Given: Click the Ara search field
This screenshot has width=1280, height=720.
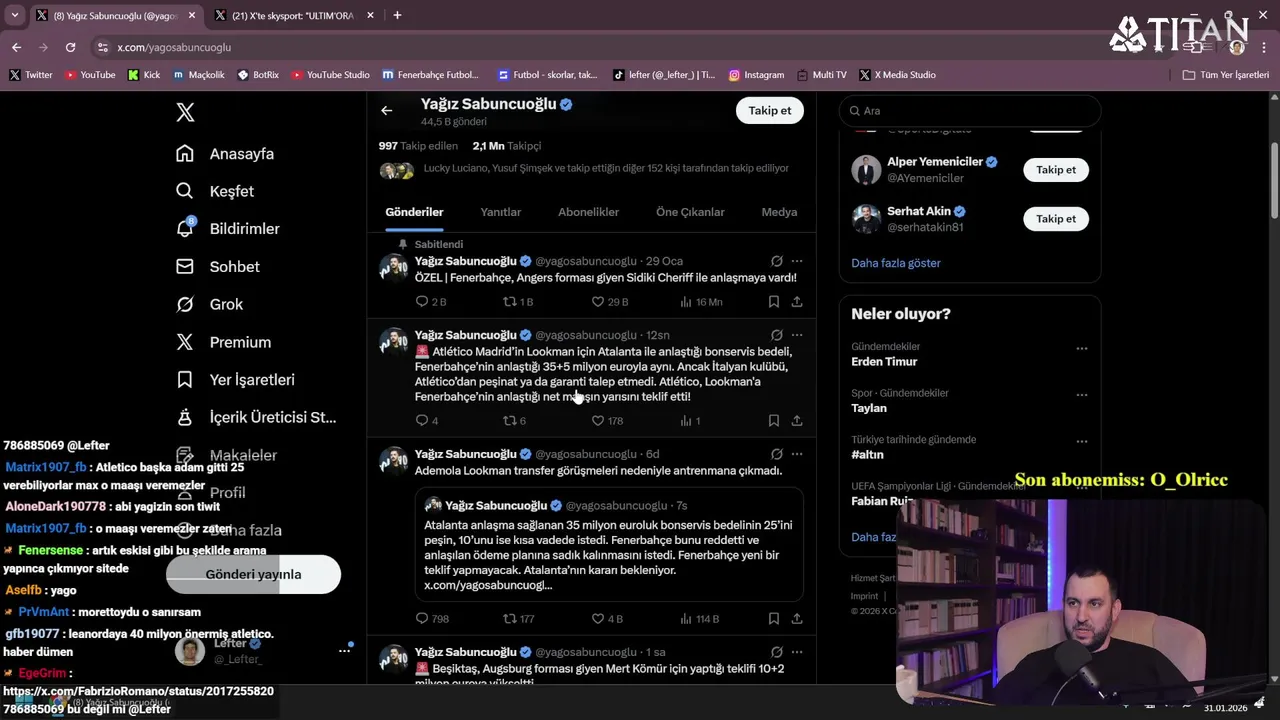Looking at the screenshot, I should [x=969, y=111].
